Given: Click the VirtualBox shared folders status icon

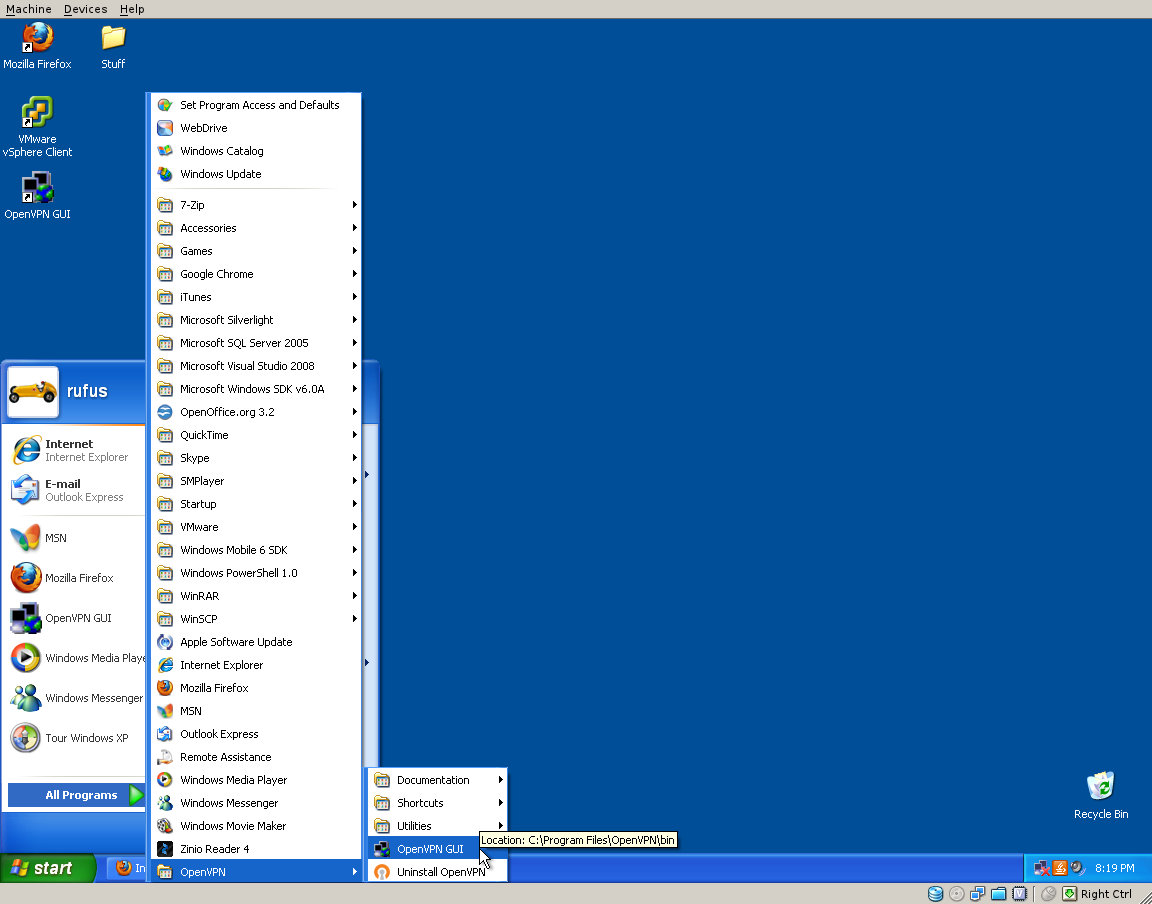Looking at the screenshot, I should coord(998,894).
